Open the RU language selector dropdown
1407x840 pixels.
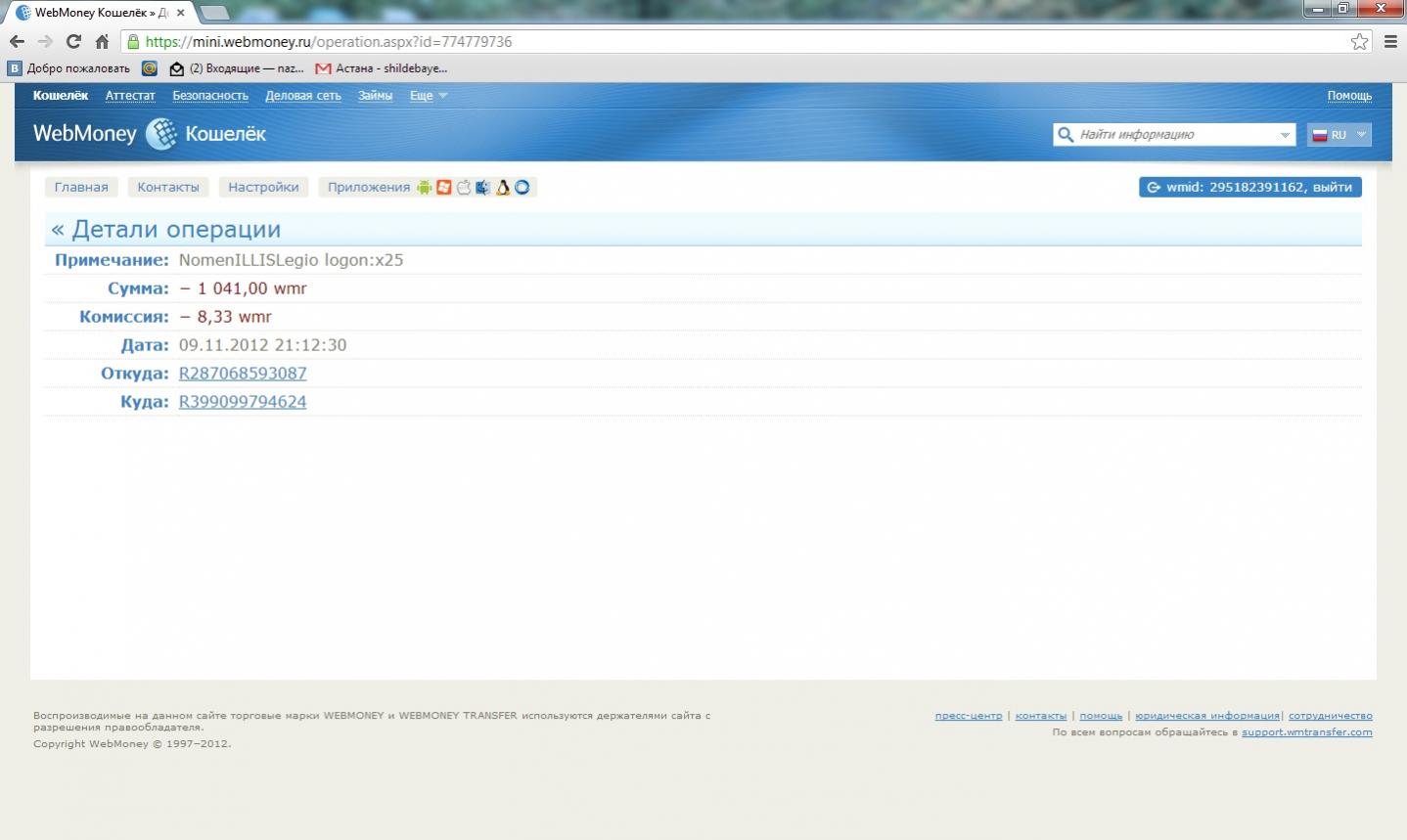coord(1339,135)
